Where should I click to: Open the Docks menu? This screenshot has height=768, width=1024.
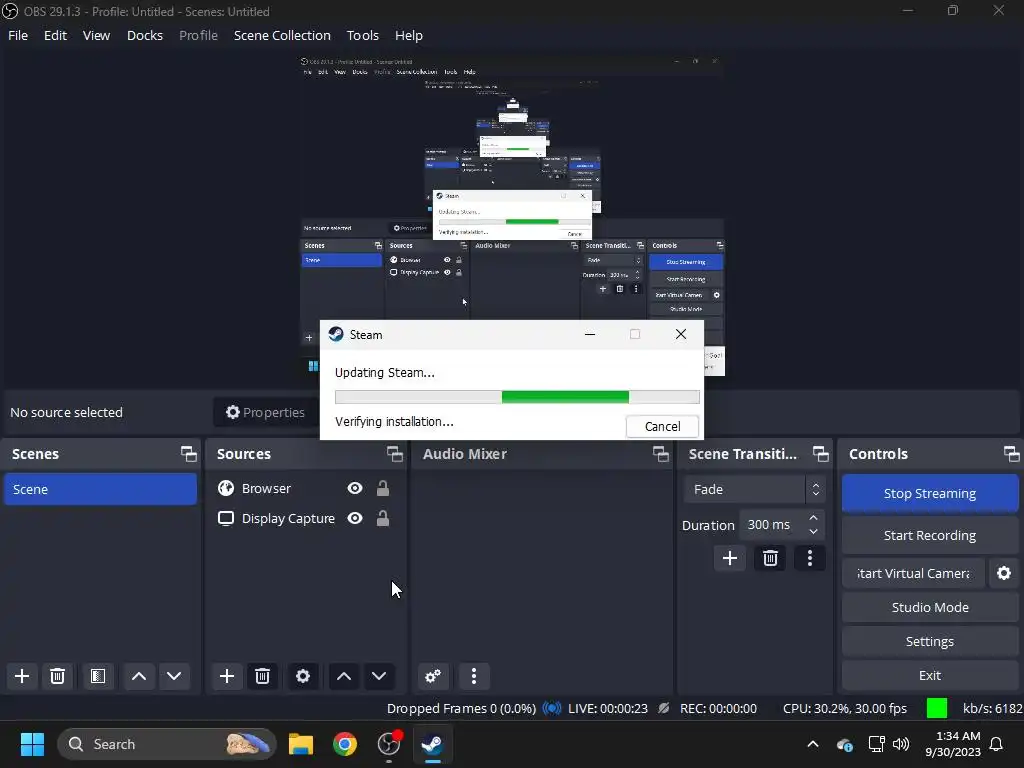[x=145, y=35]
